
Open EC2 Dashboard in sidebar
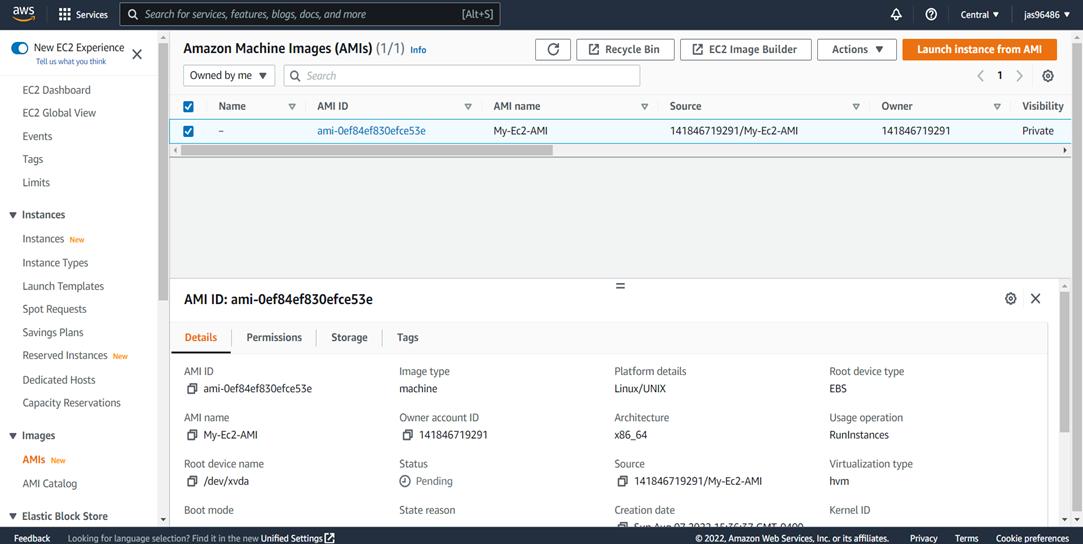point(56,90)
